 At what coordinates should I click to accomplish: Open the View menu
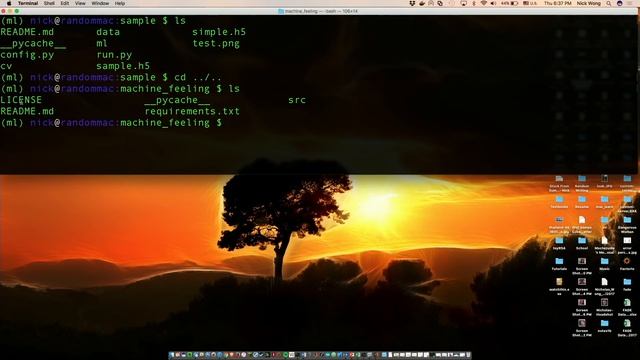point(80,3)
